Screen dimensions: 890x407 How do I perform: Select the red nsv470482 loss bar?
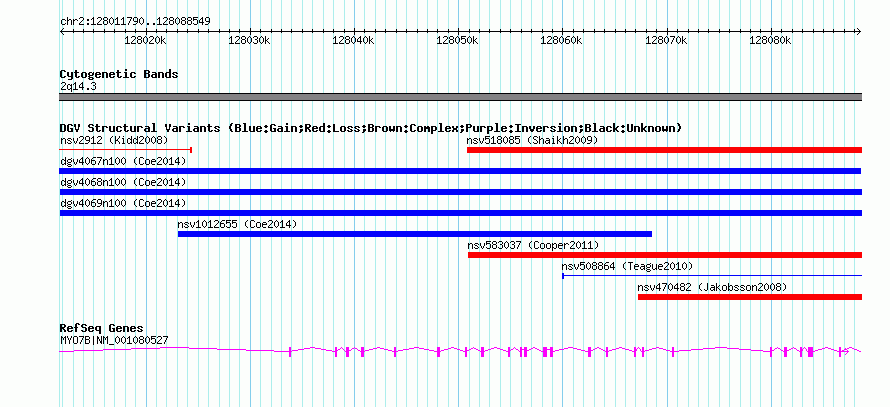coord(750,297)
